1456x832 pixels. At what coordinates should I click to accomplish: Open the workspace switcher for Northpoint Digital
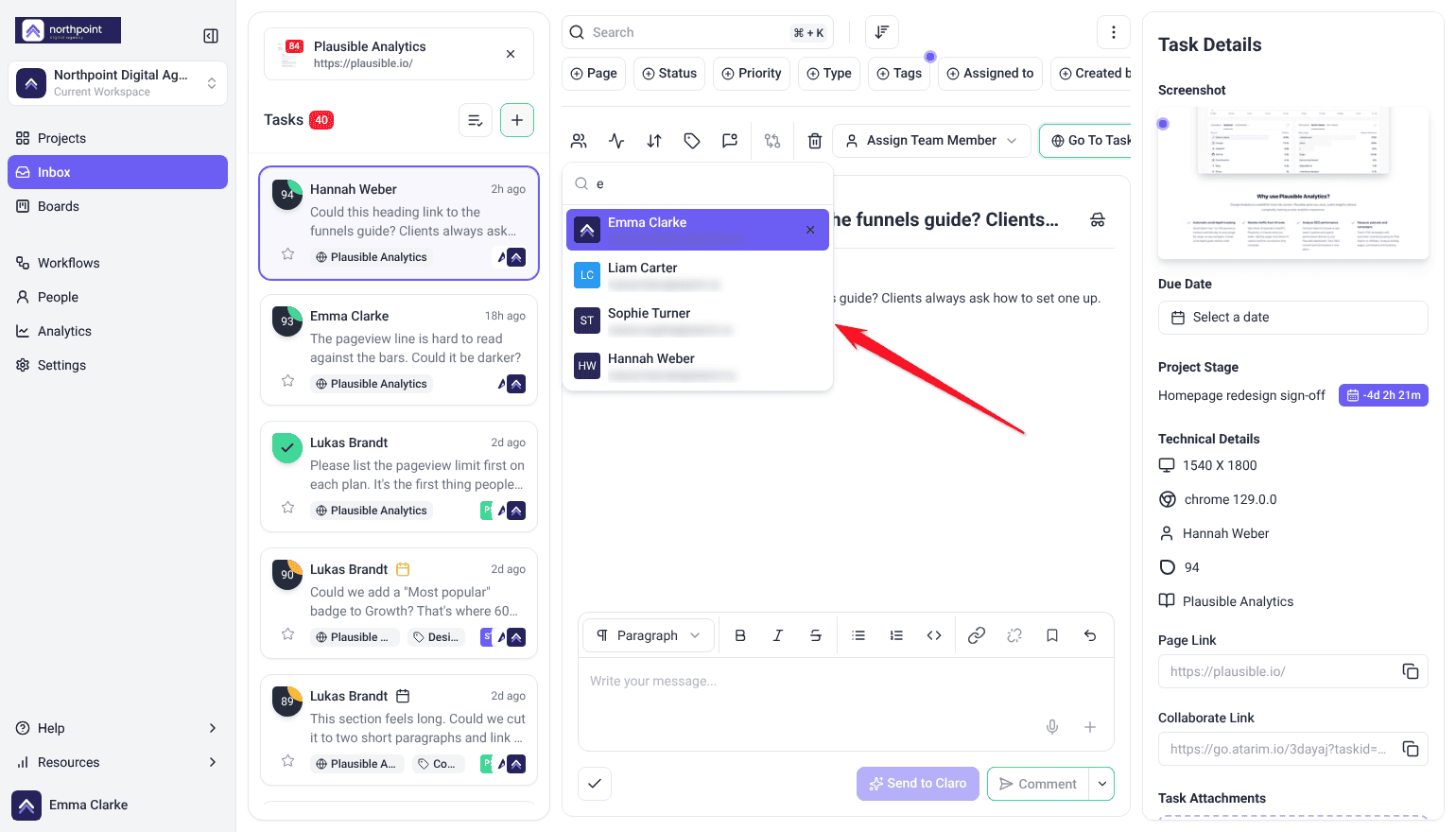click(118, 83)
